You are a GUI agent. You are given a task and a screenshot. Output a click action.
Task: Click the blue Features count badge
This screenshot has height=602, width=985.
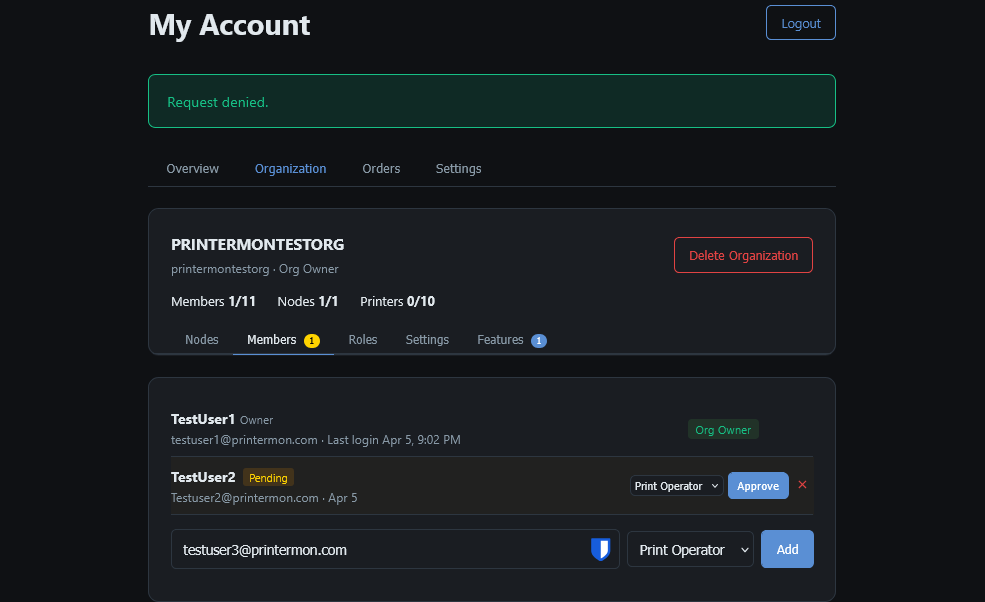click(539, 341)
